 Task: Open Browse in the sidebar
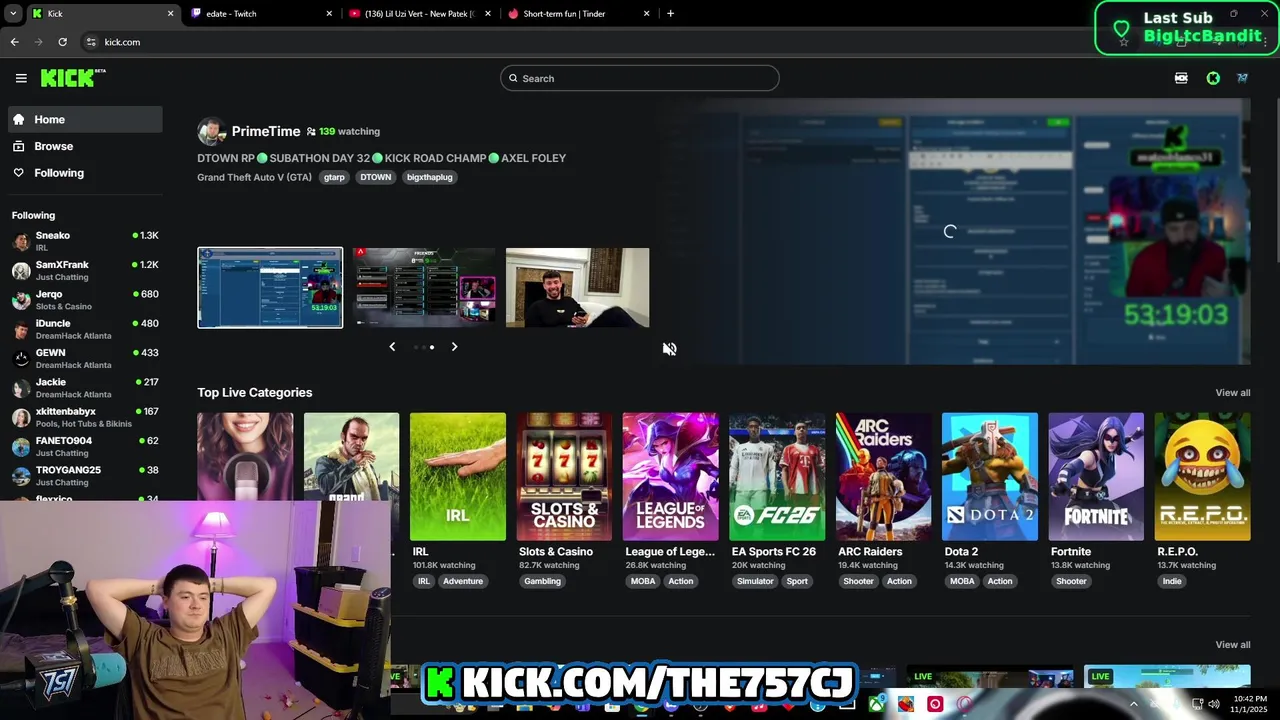(x=85, y=146)
